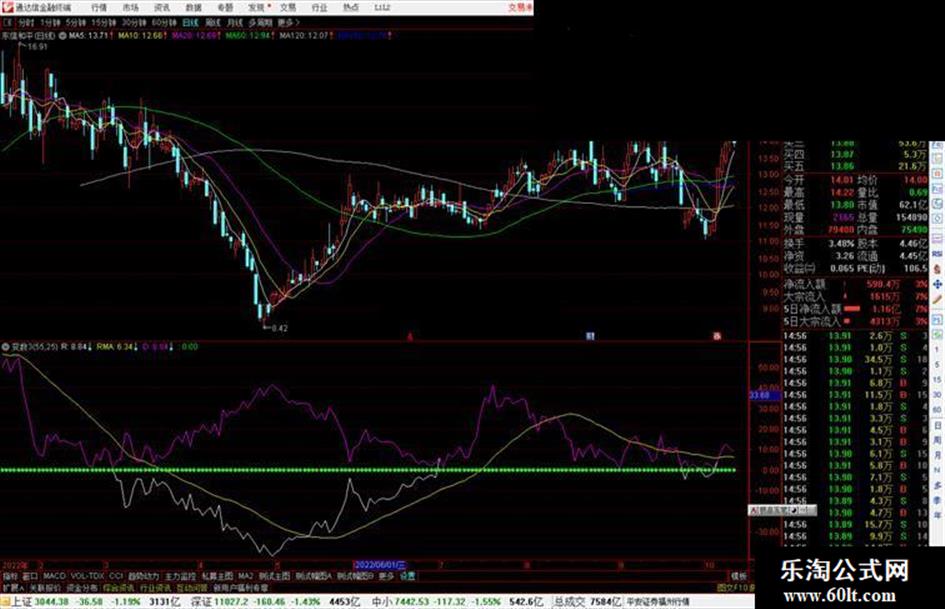Open the 市场 menu
945x609 pixels.
(x=131, y=8)
